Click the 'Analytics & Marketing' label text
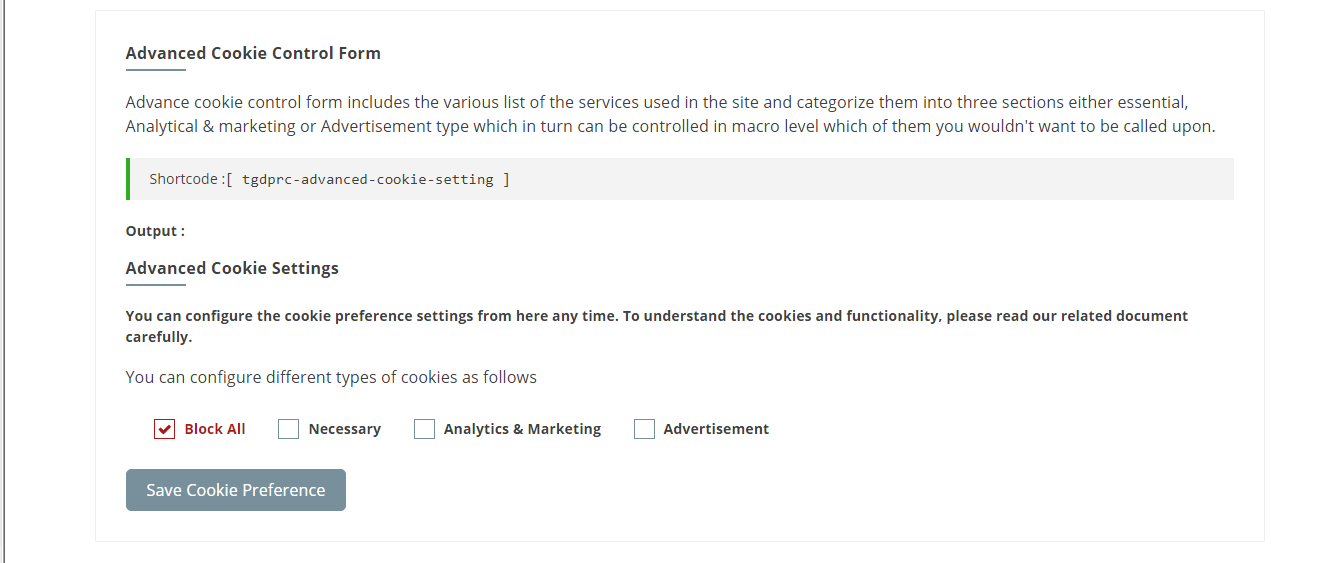 click(522, 429)
